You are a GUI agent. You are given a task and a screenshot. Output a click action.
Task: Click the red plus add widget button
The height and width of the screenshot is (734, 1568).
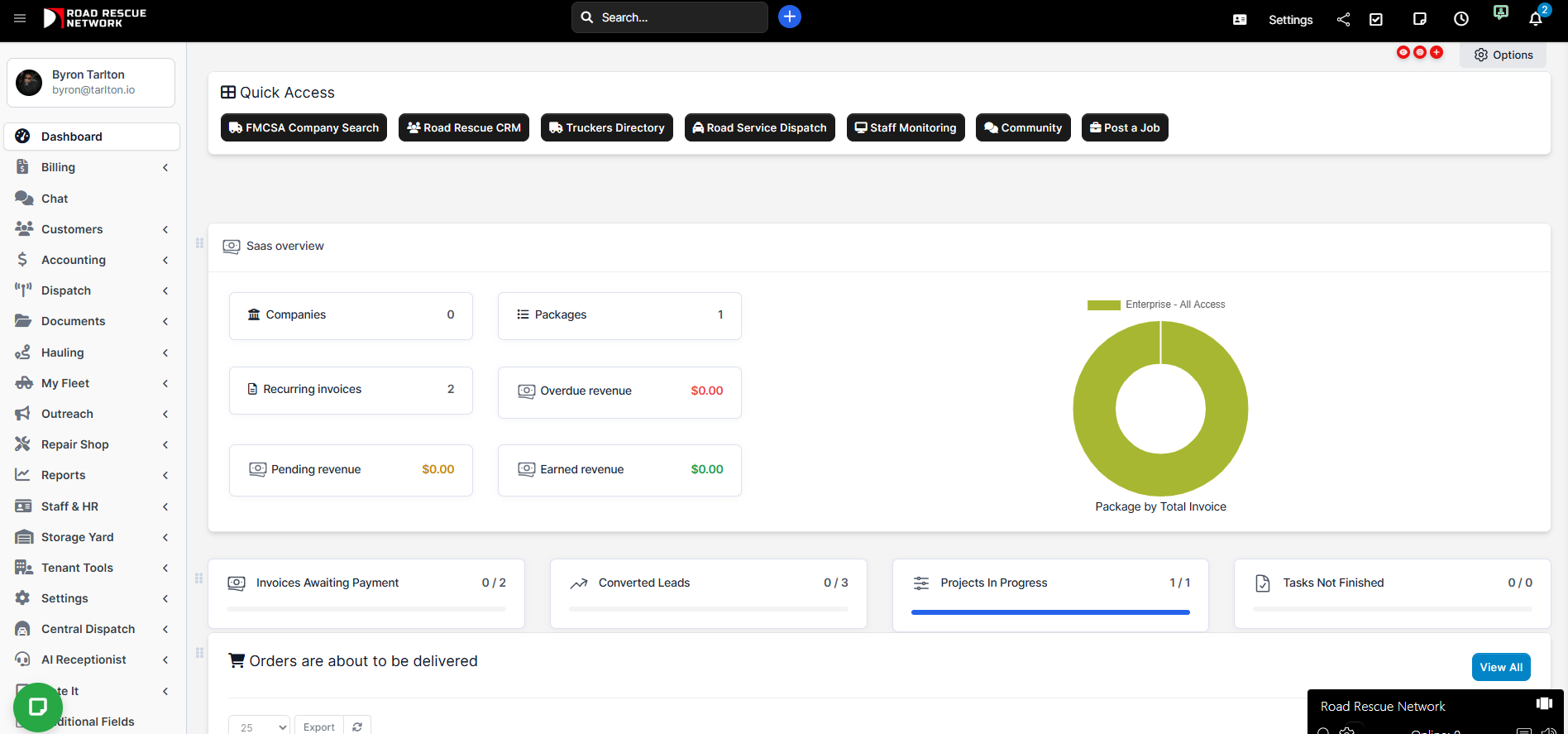point(1437,52)
